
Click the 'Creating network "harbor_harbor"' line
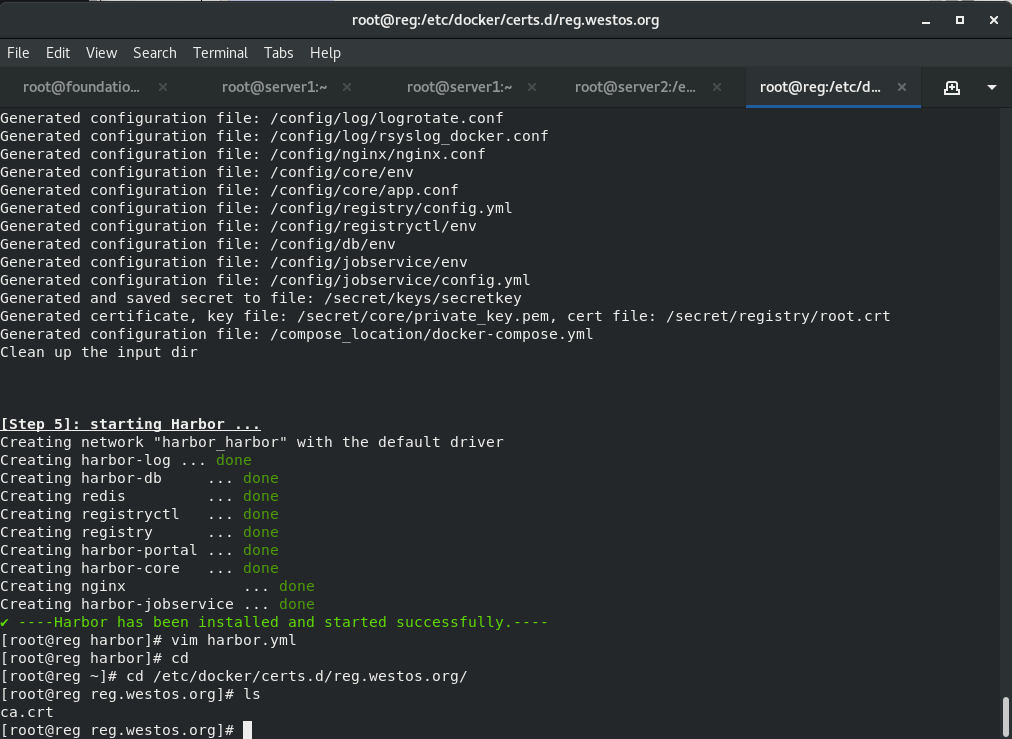[x=252, y=442]
